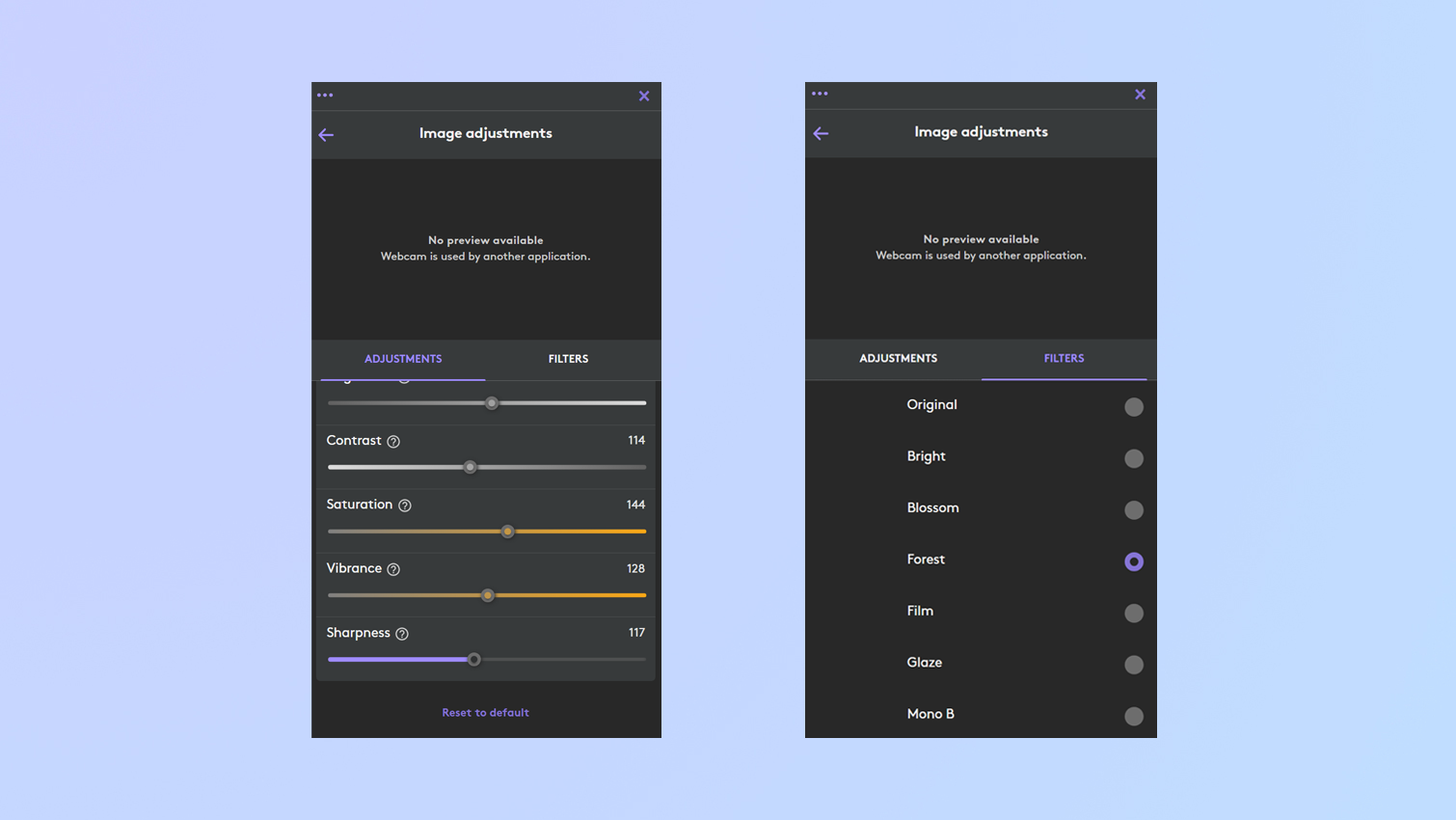
Task: Click the Saturation value 144
Action: (x=635, y=505)
